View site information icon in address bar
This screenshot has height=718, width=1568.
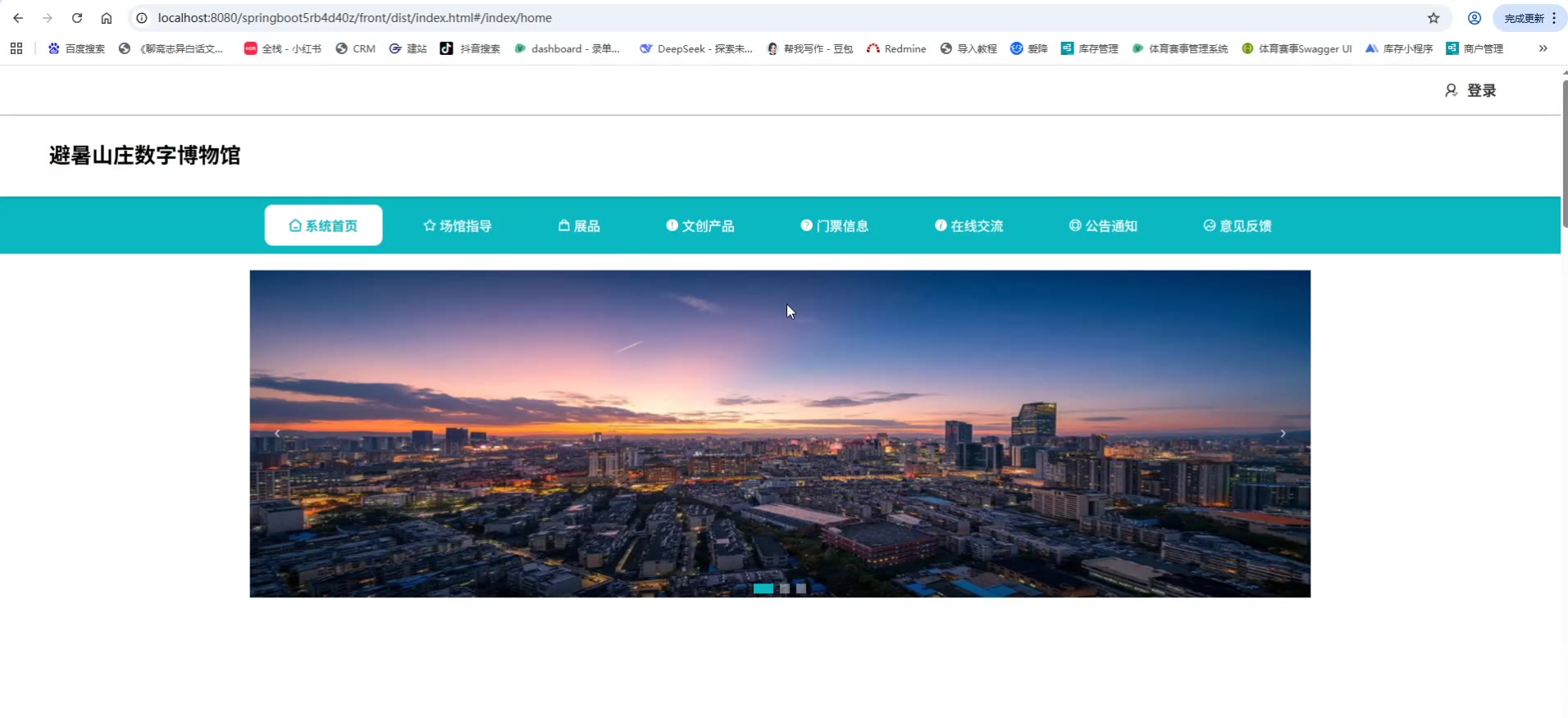[142, 18]
